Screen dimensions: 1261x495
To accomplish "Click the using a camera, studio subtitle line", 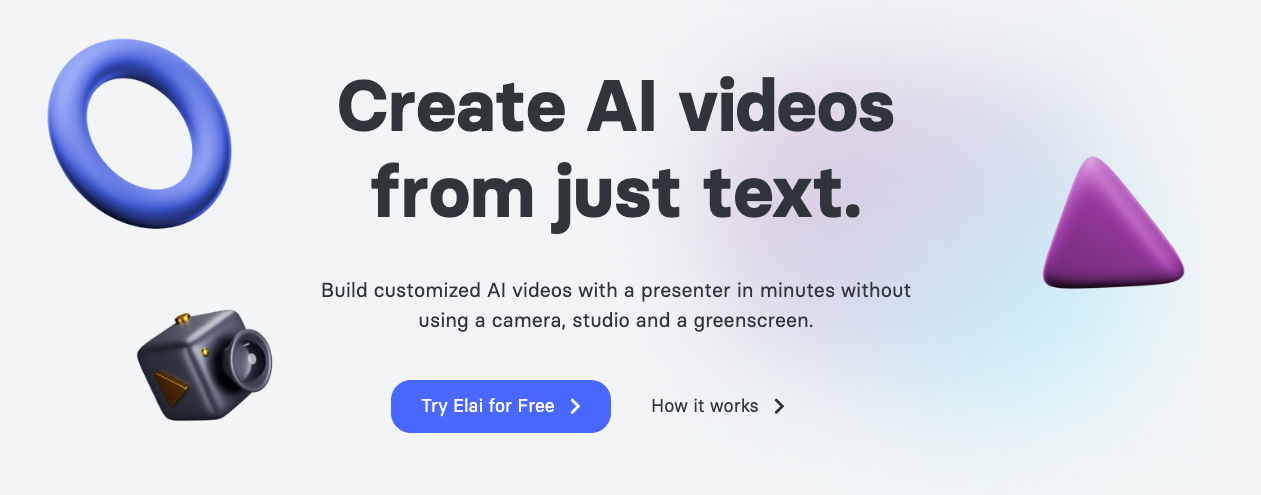I will pyautogui.click(x=616, y=322).
